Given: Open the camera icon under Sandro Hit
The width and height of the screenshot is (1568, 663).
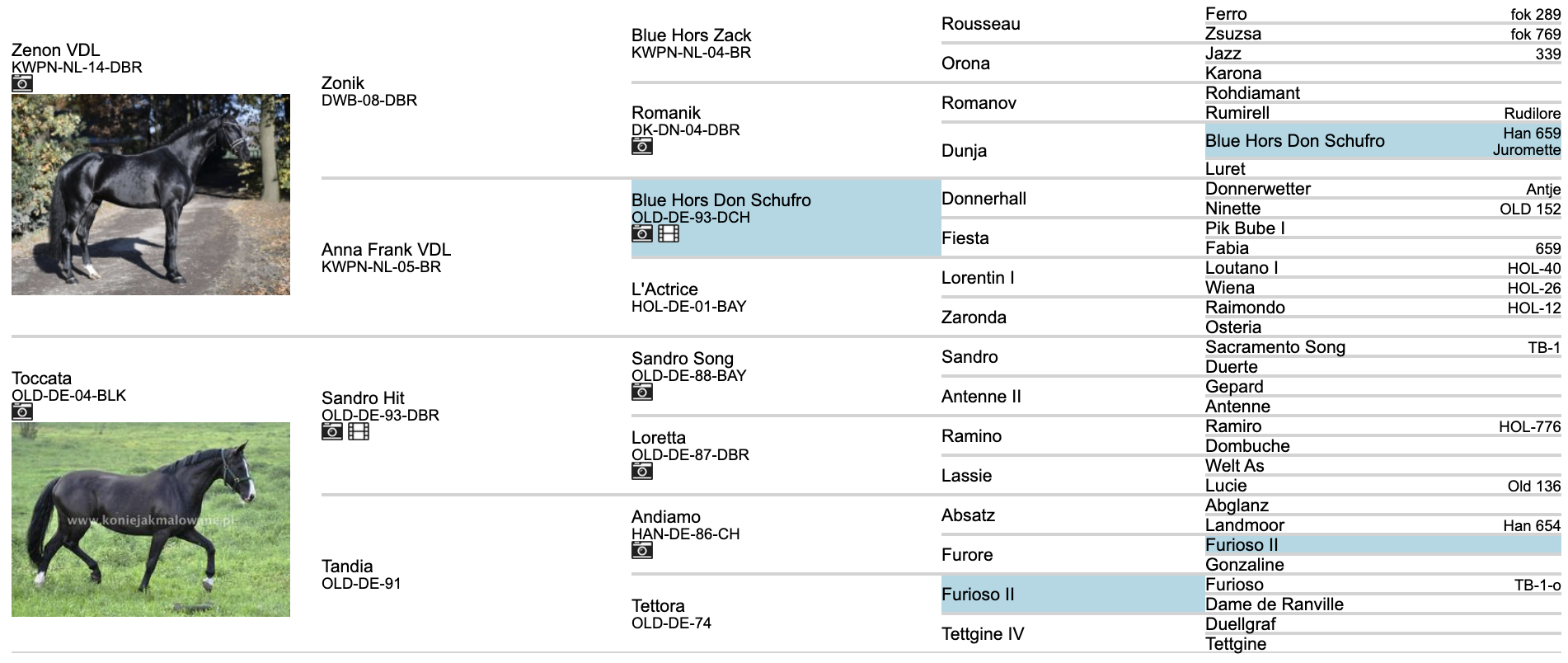Looking at the screenshot, I should (332, 431).
